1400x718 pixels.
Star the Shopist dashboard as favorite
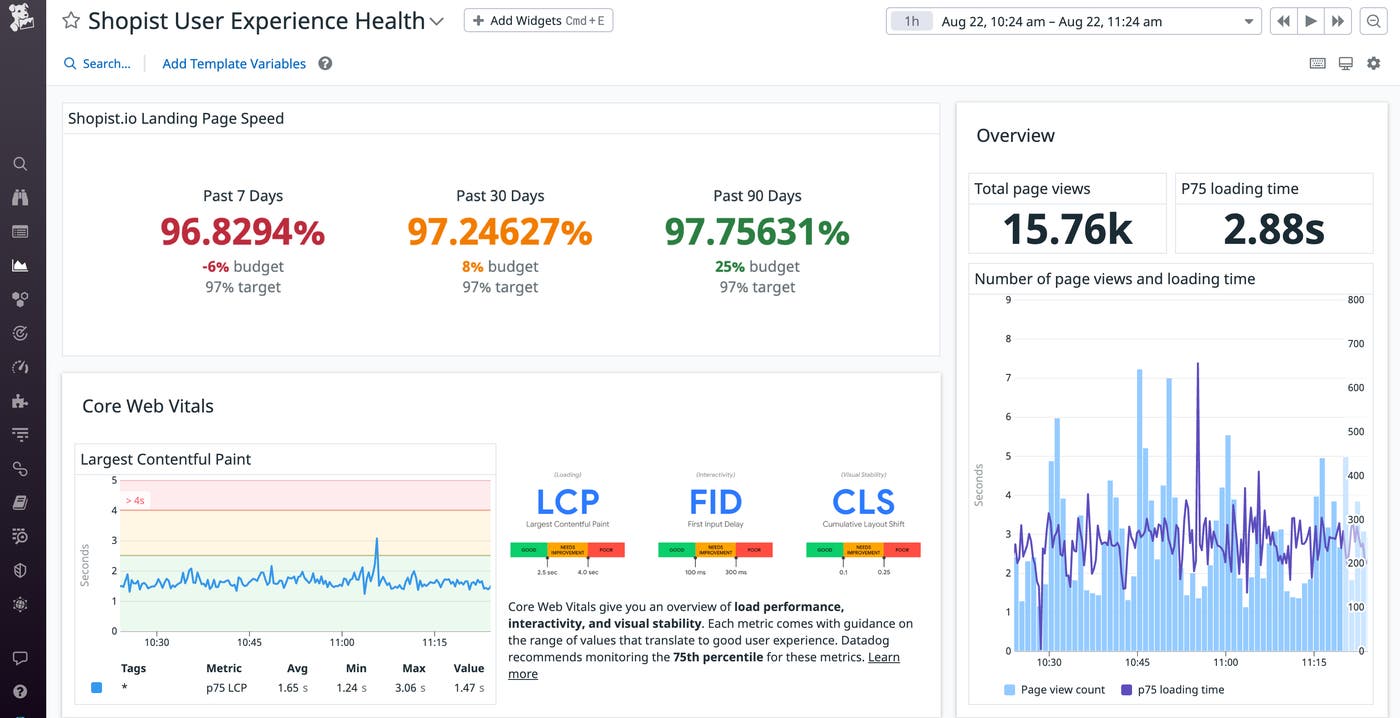coord(69,19)
